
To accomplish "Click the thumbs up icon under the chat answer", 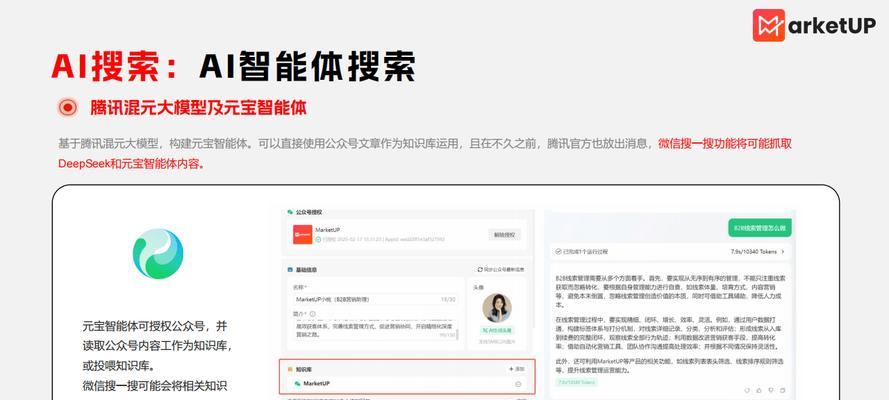I will point(760,390).
